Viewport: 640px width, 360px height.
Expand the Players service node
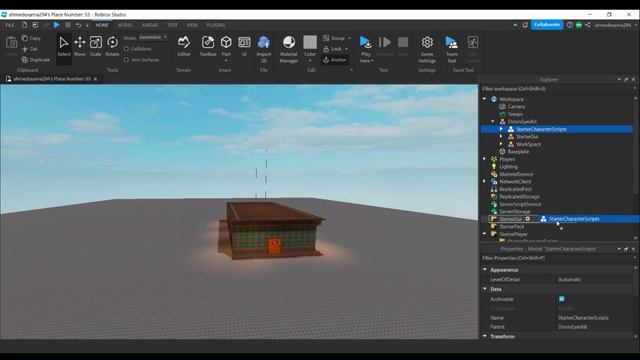(x=484, y=159)
